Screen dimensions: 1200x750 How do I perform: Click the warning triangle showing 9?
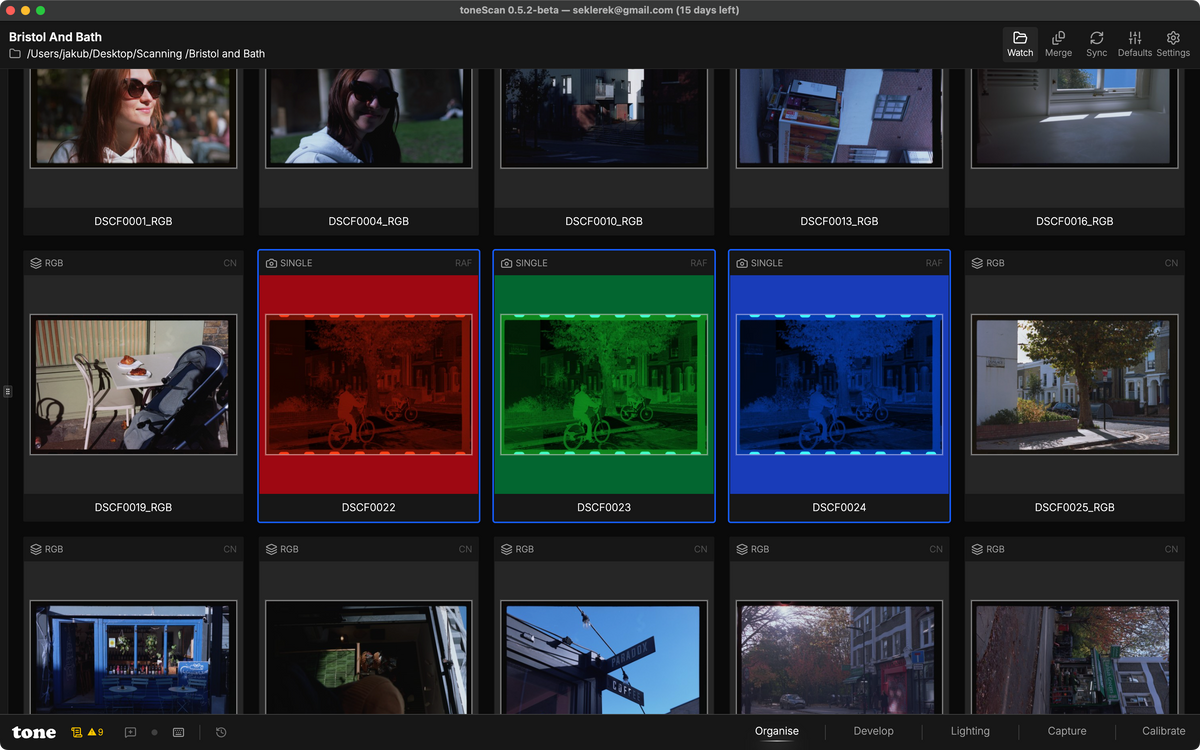pos(95,732)
